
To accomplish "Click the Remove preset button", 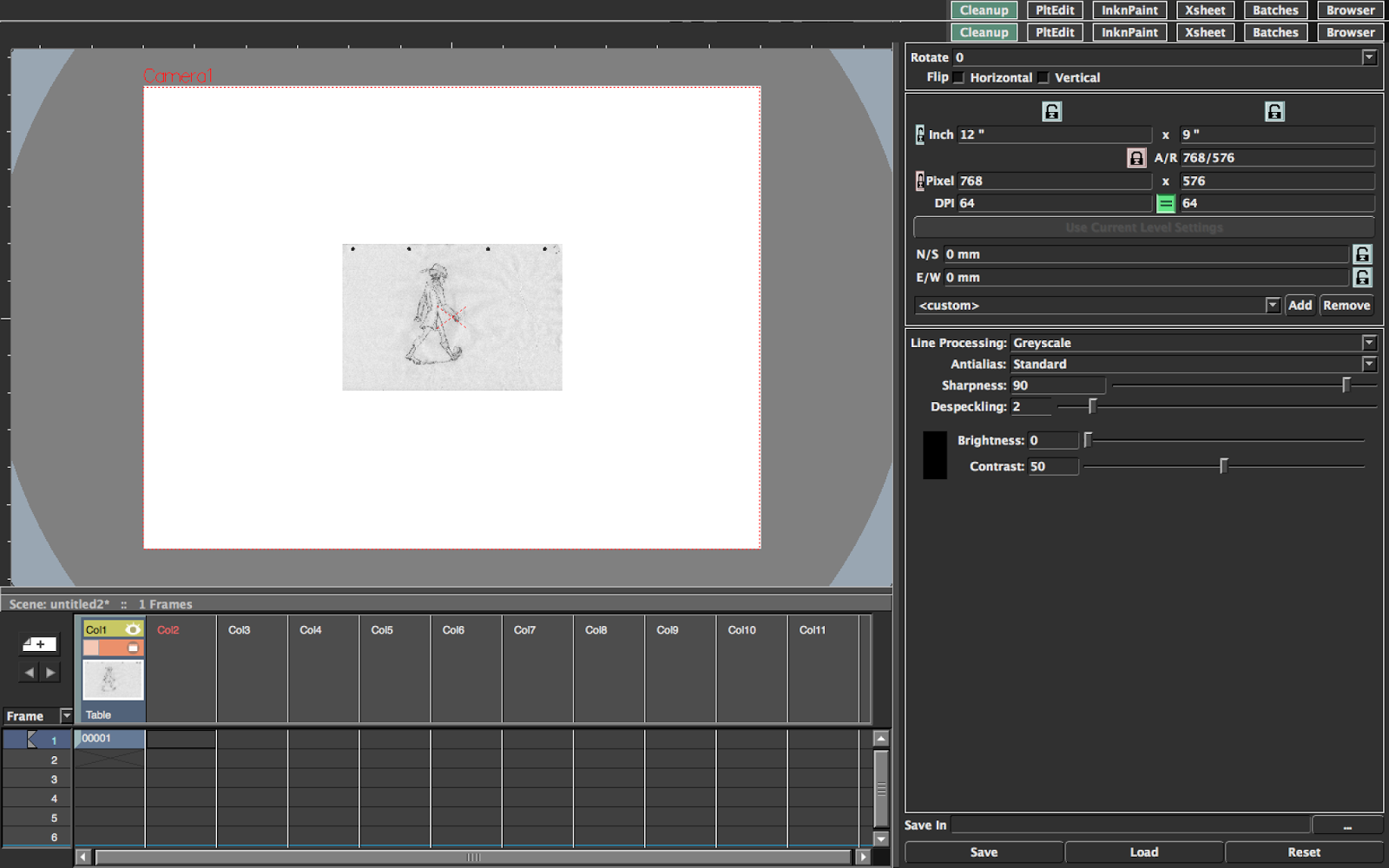I will point(1346,306).
